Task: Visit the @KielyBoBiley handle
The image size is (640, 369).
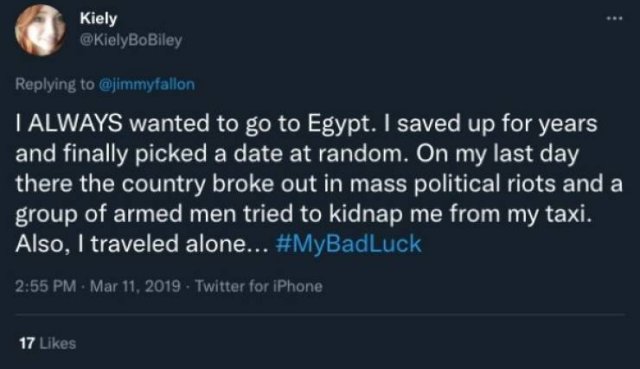Action: pos(131,40)
